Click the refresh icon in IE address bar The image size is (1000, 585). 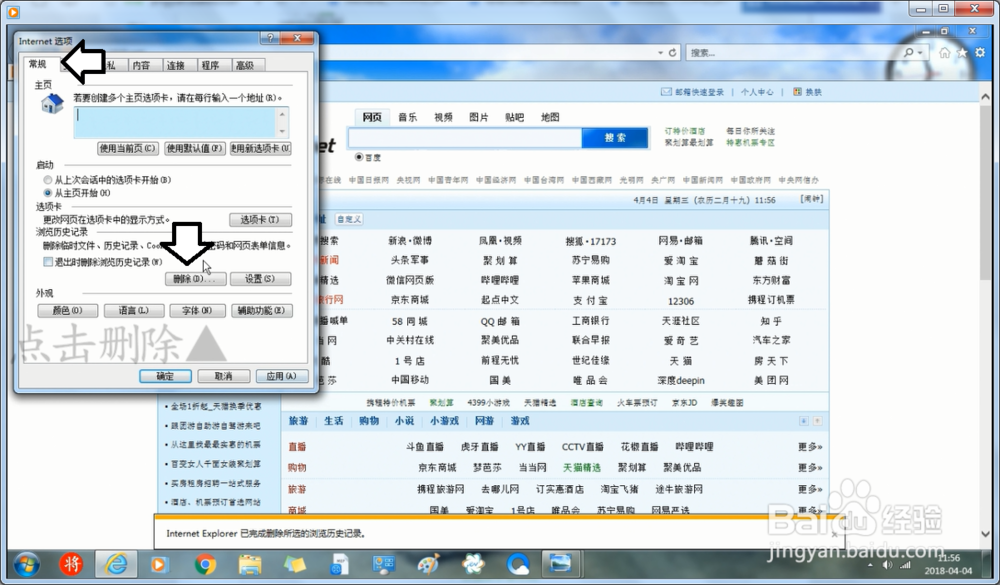pos(672,53)
